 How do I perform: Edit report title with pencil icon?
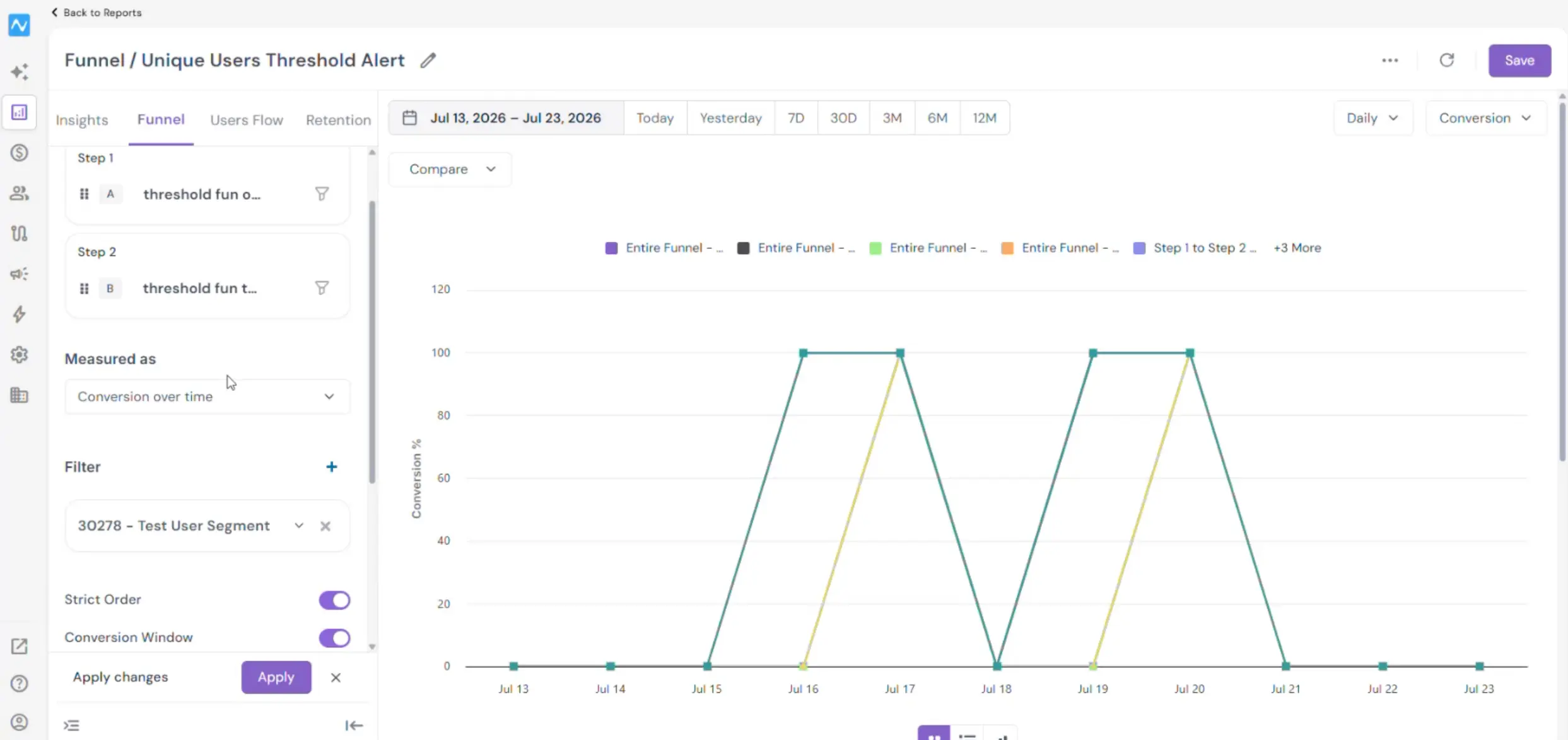click(x=428, y=61)
